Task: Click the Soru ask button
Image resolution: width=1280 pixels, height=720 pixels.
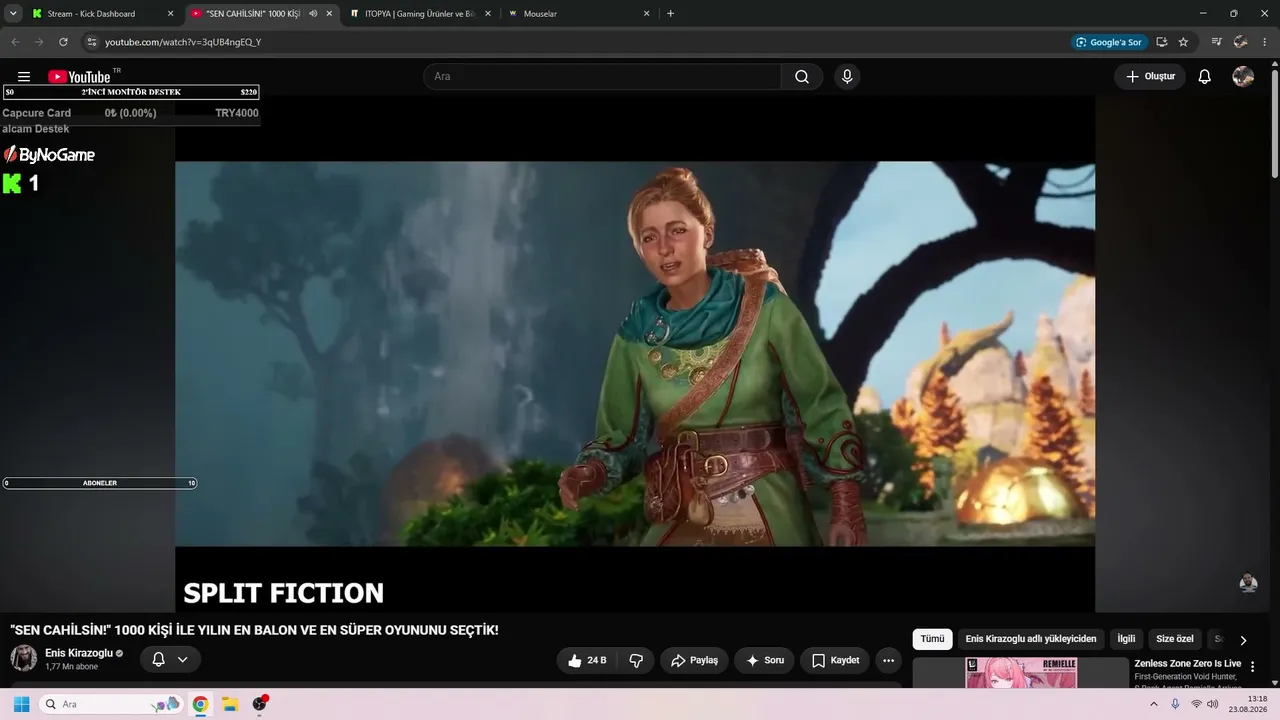Action: 764,660
